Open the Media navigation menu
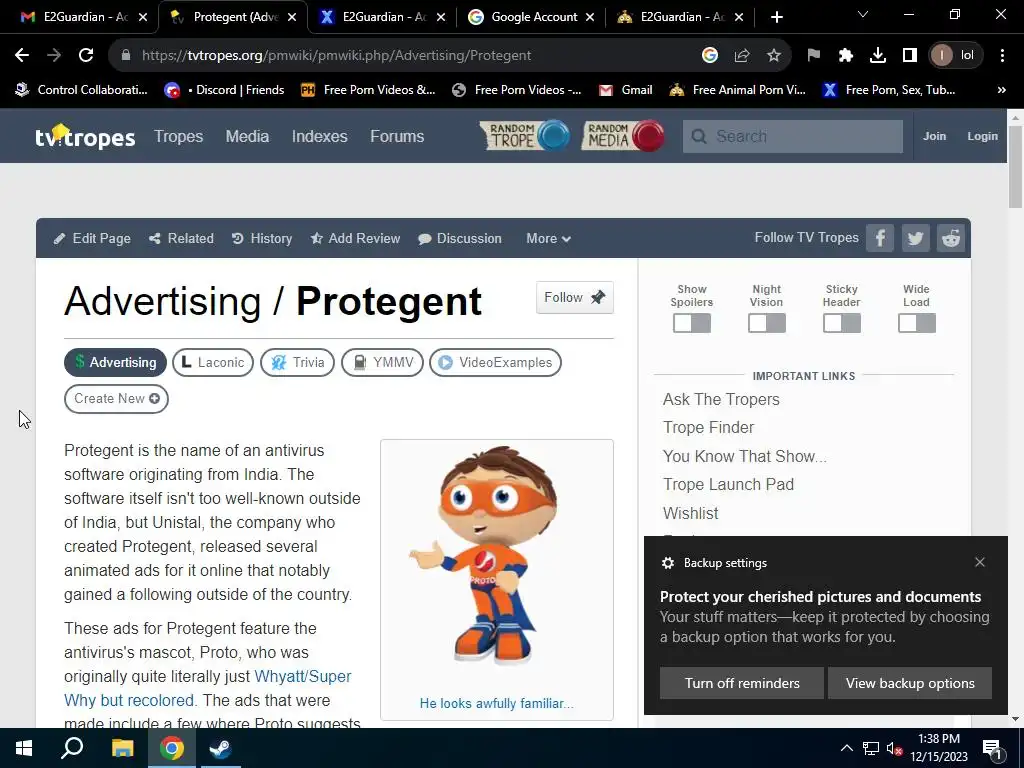The image size is (1024, 768). (x=247, y=136)
